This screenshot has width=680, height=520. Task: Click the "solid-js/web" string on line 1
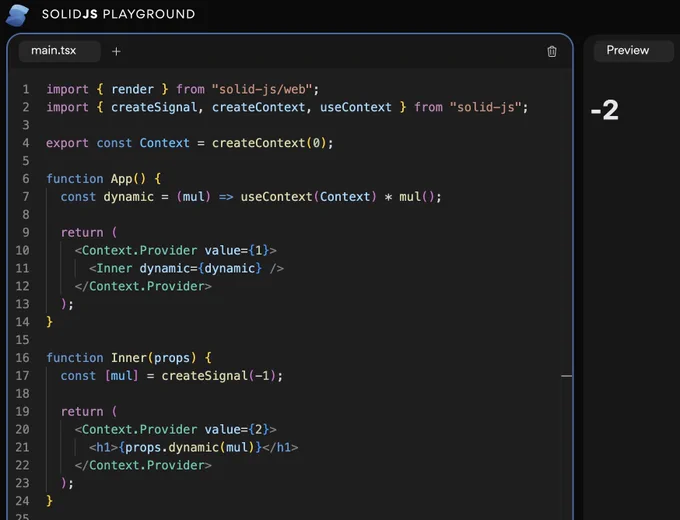[262, 89]
